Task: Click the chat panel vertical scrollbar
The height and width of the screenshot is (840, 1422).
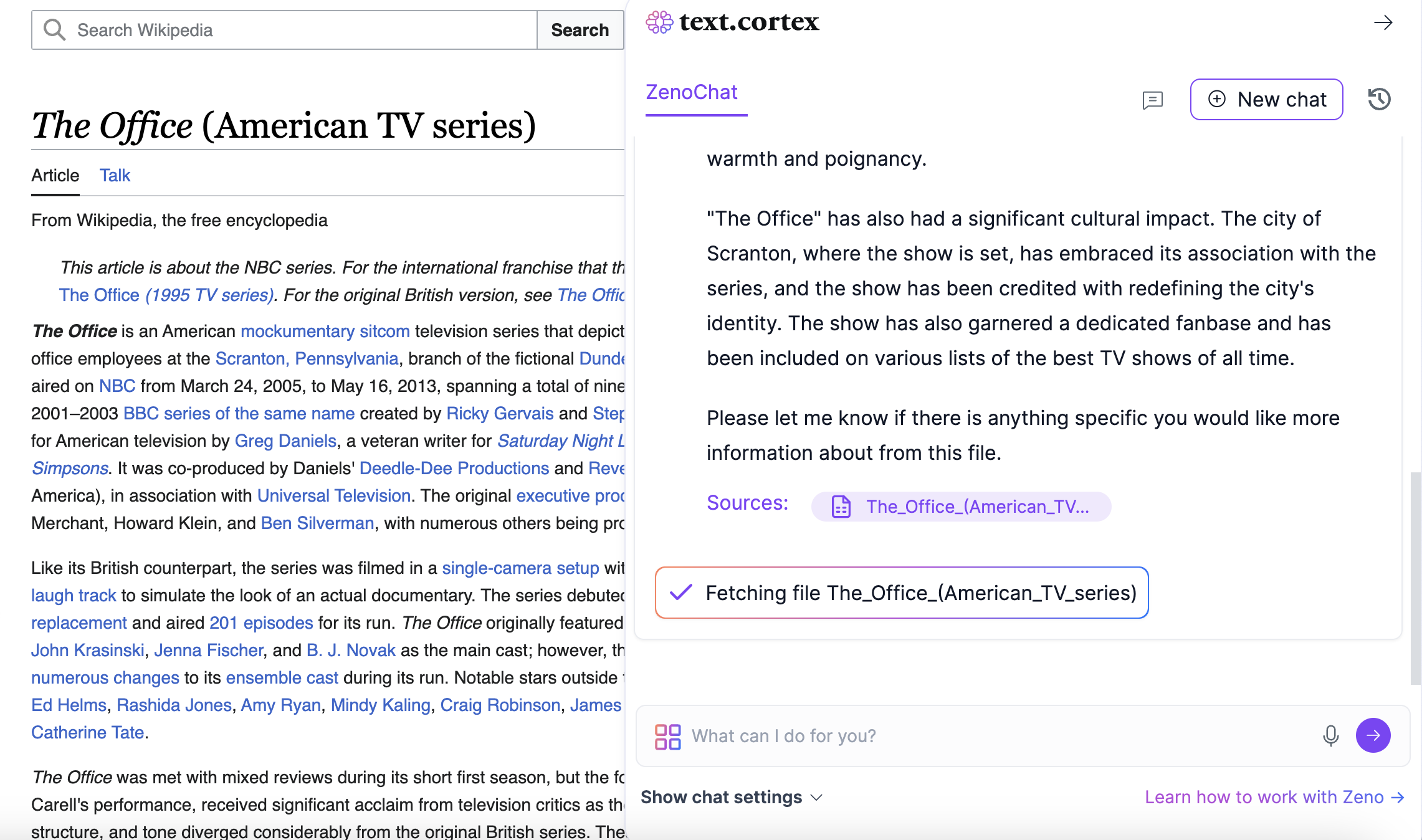Action: click(x=1416, y=578)
